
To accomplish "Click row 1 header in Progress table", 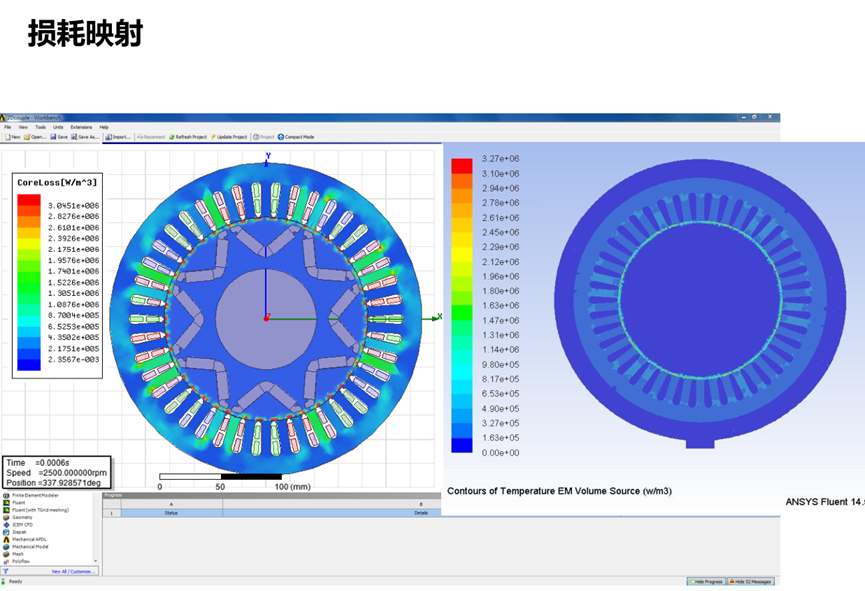I will point(112,513).
